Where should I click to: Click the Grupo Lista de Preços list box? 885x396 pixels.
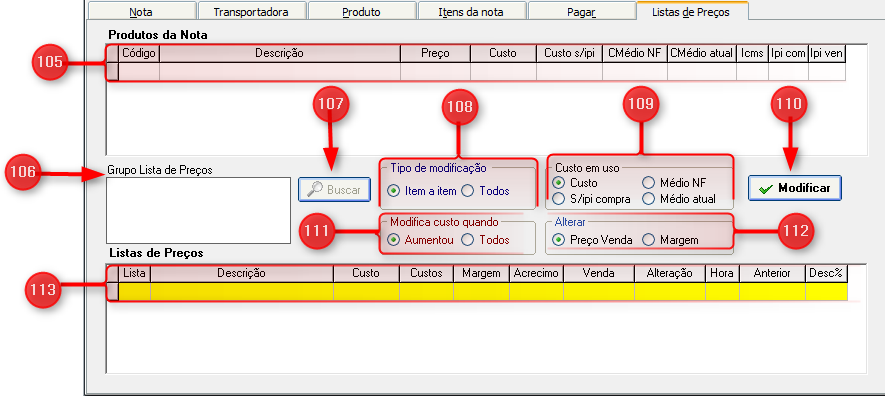click(198, 210)
